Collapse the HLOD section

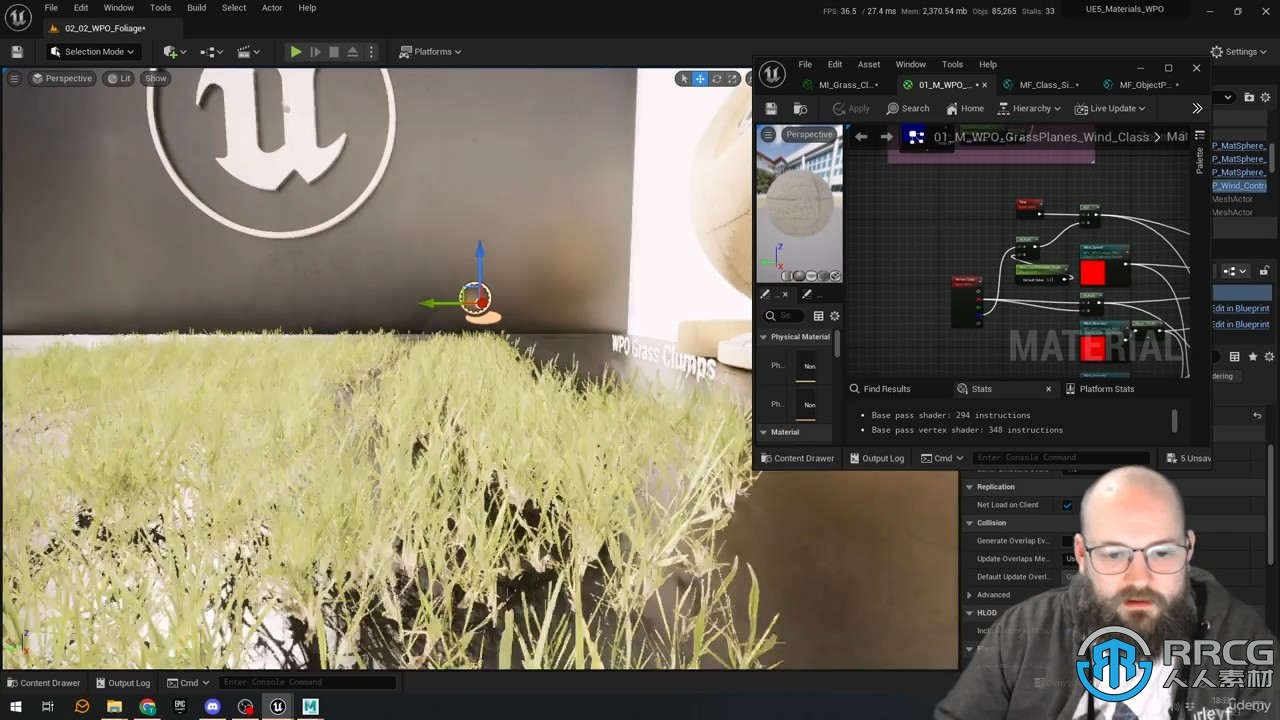(969, 613)
